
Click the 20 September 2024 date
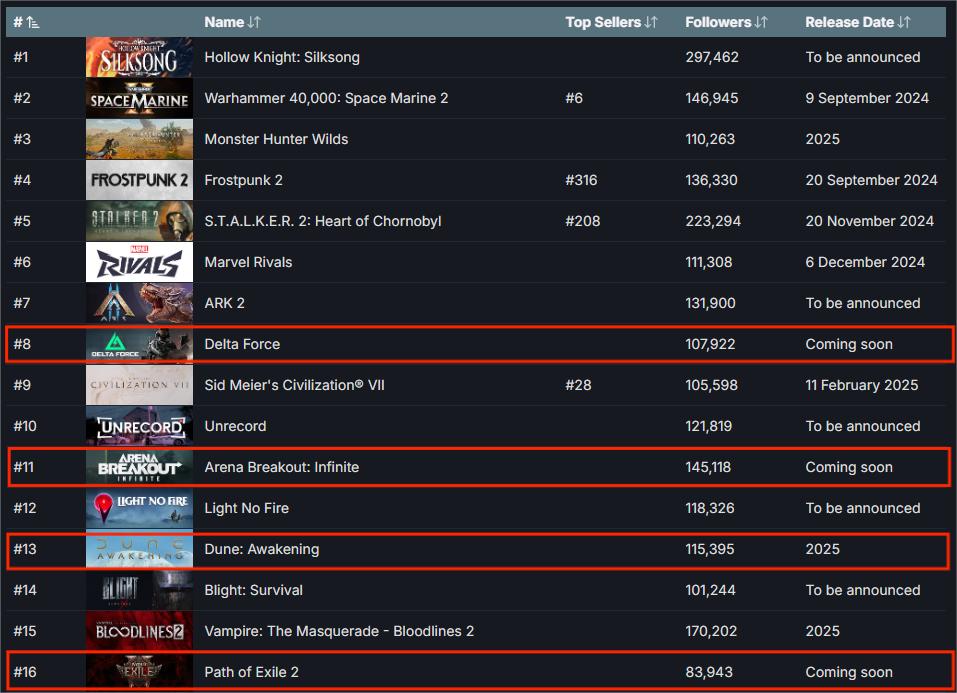pyautogui.click(x=871, y=180)
